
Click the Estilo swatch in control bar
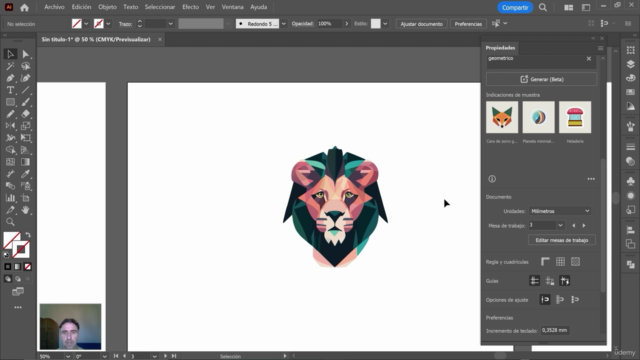click(x=376, y=24)
